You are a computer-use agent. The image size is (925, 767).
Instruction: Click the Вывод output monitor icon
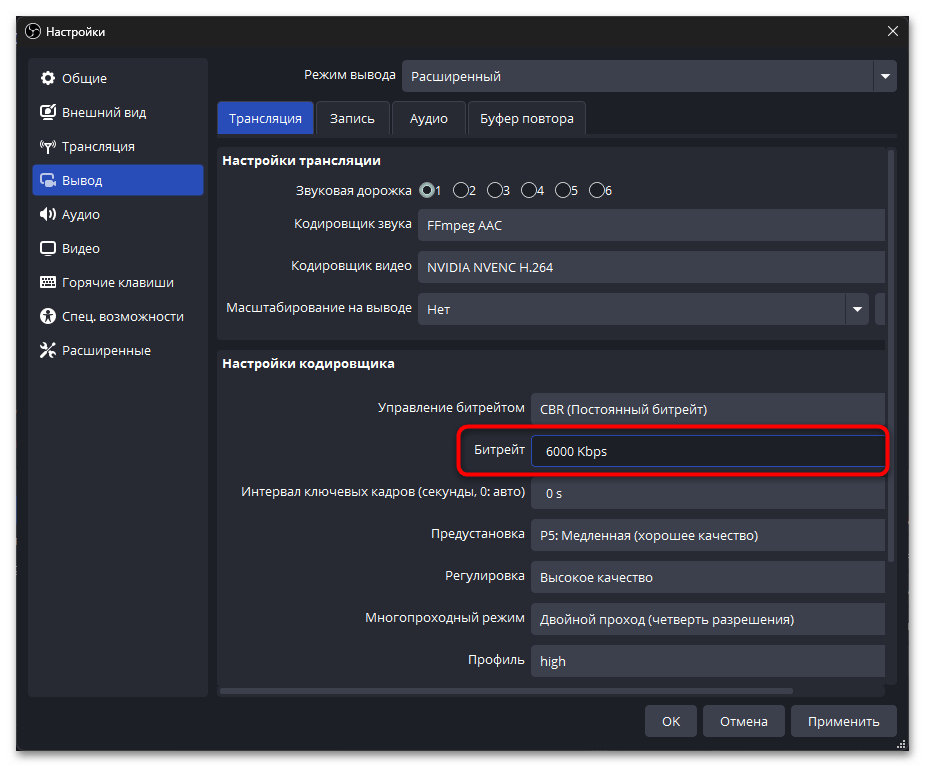coord(47,181)
